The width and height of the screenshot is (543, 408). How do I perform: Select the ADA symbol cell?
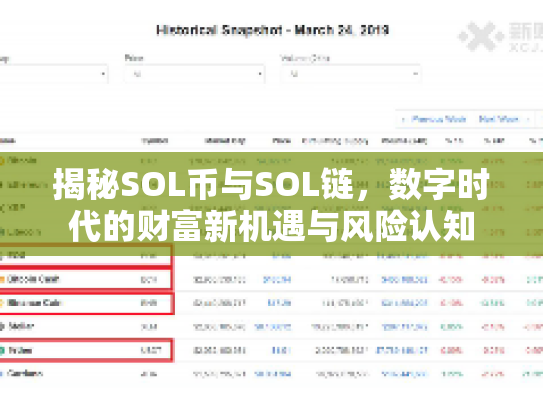point(149,374)
